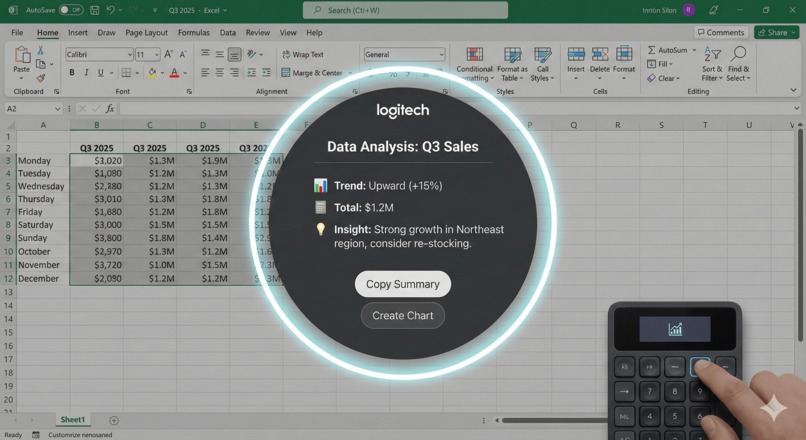Click the Undo arrow icon

(111, 10)
